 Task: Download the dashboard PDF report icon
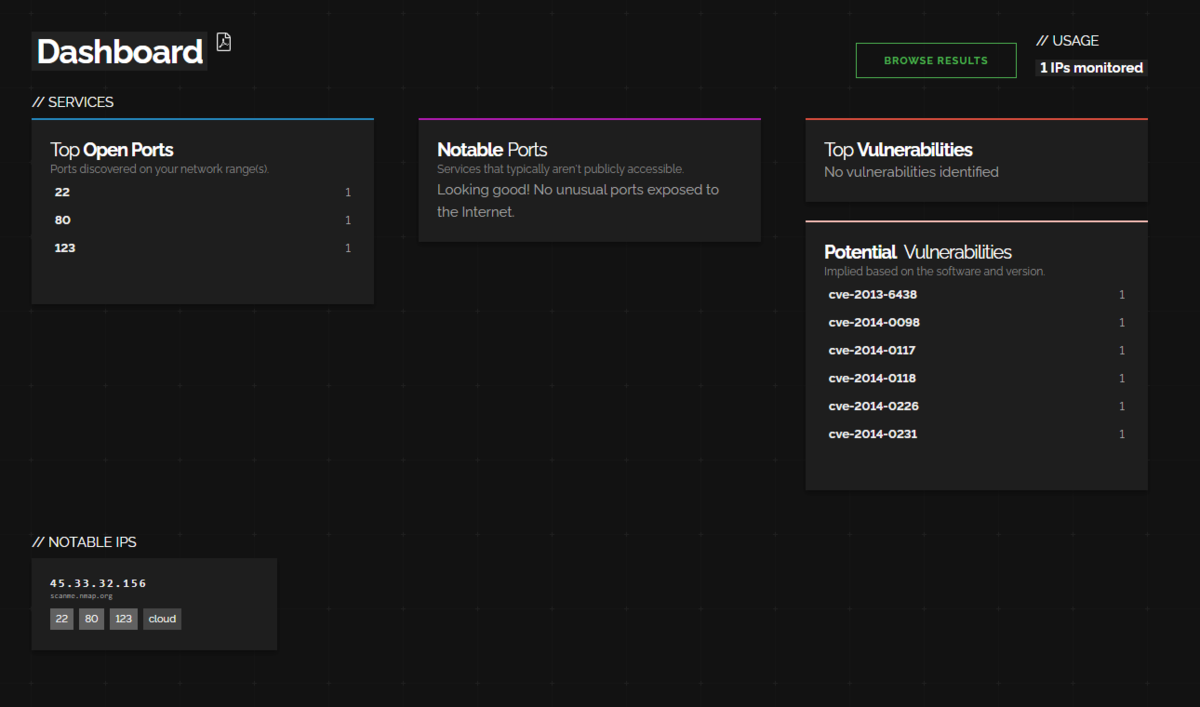coord(224,42)
